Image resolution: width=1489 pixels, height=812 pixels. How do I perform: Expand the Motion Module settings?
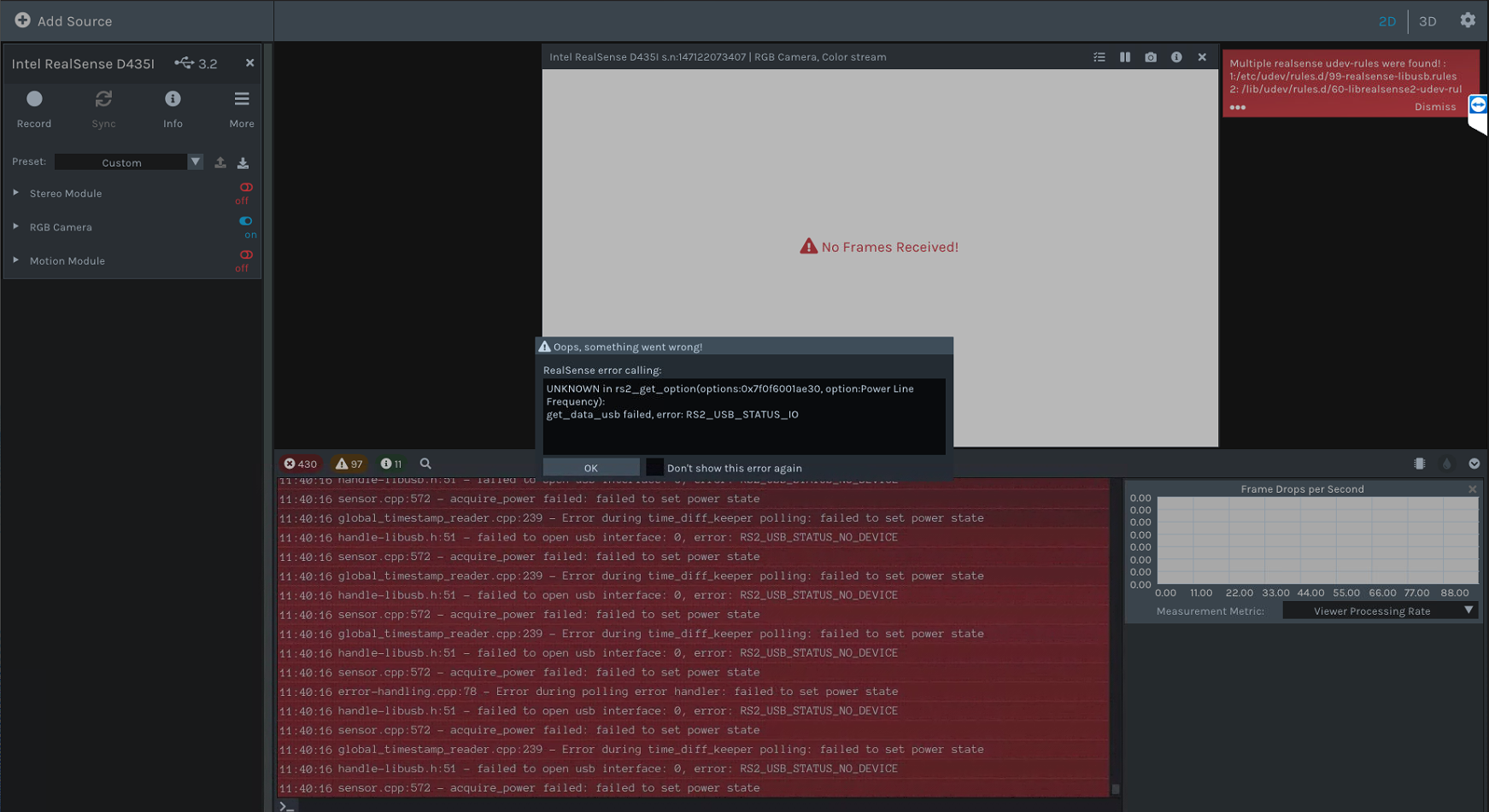pyautogui.click(x=15, y=260)
